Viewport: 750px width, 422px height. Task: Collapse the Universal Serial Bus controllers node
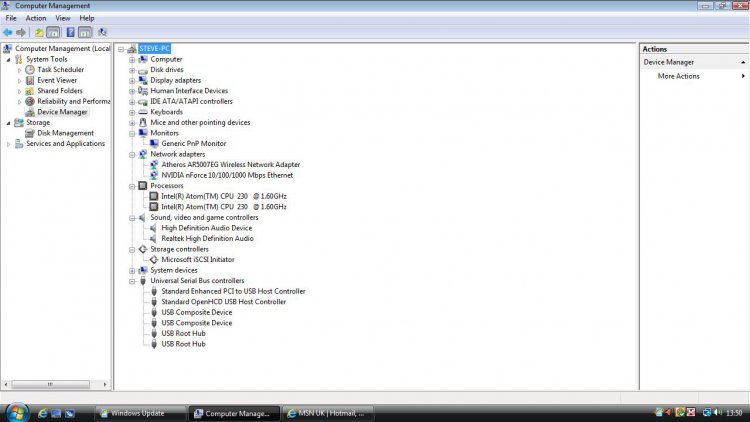[132, 281]
